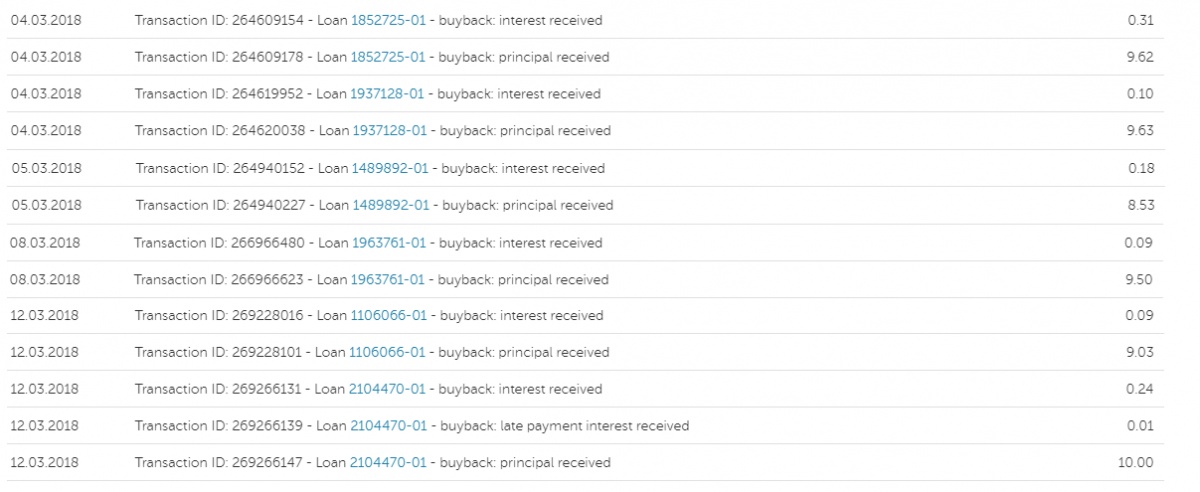Open loan 1963761-01 in interest received row

pos(387,242)
